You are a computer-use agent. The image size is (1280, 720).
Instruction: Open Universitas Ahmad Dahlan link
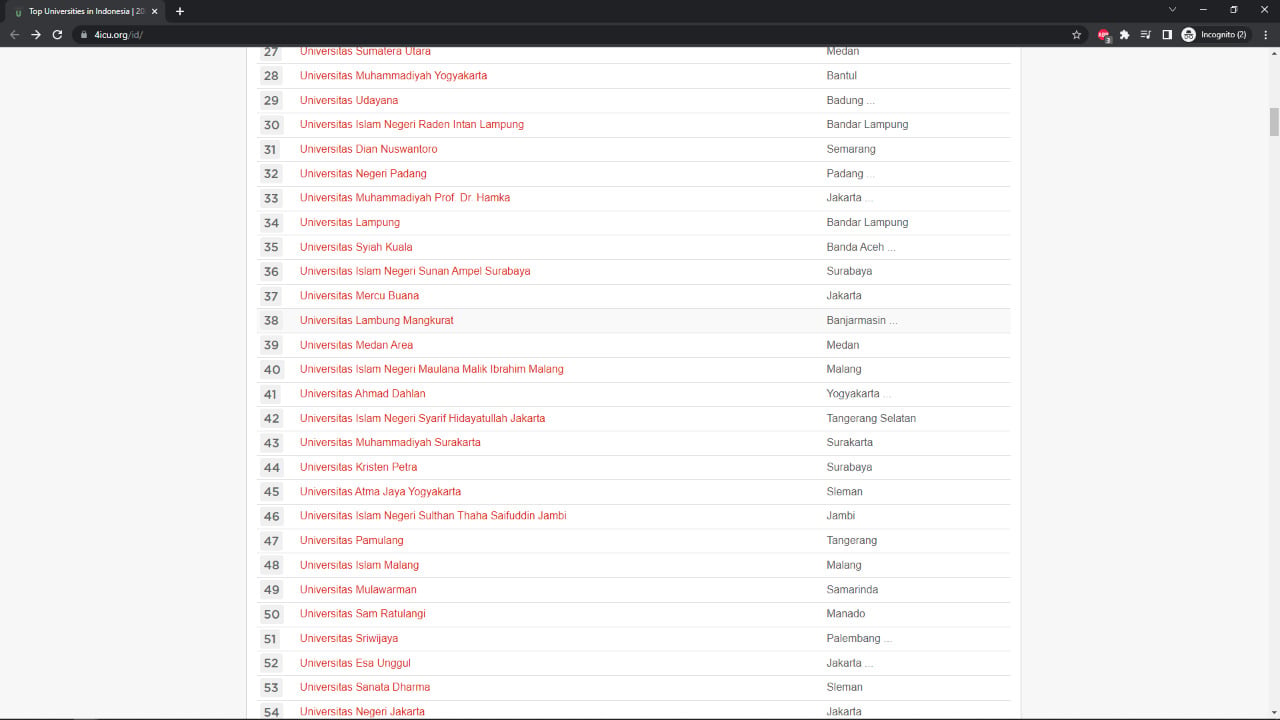(362, 394)
